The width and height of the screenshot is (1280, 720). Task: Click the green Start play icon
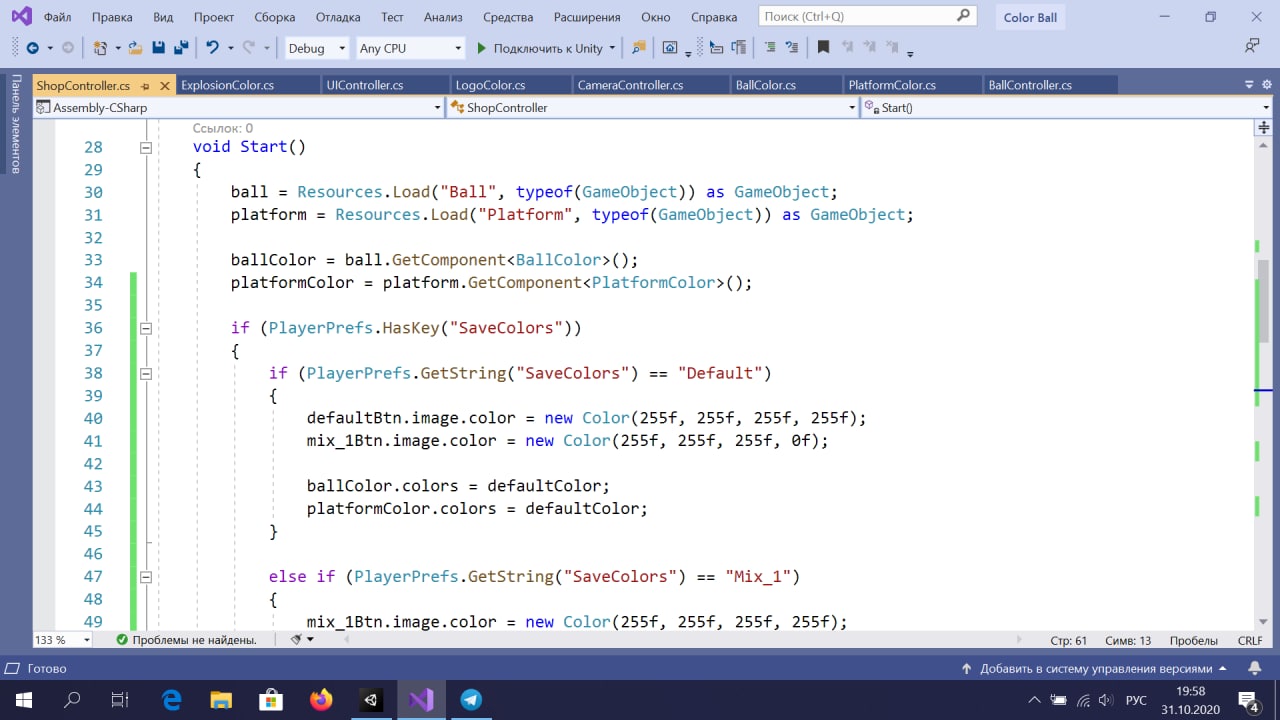(x=481, y=48)
